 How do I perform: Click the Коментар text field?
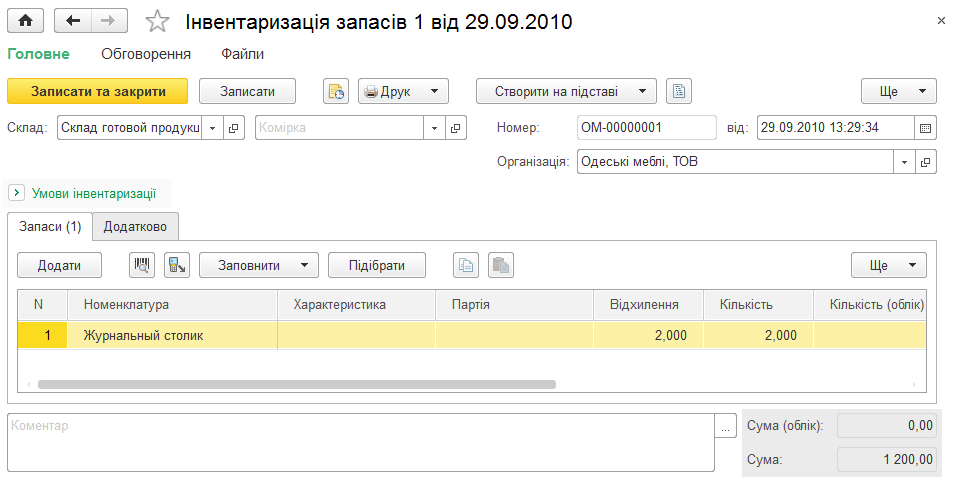coord(361,442)
